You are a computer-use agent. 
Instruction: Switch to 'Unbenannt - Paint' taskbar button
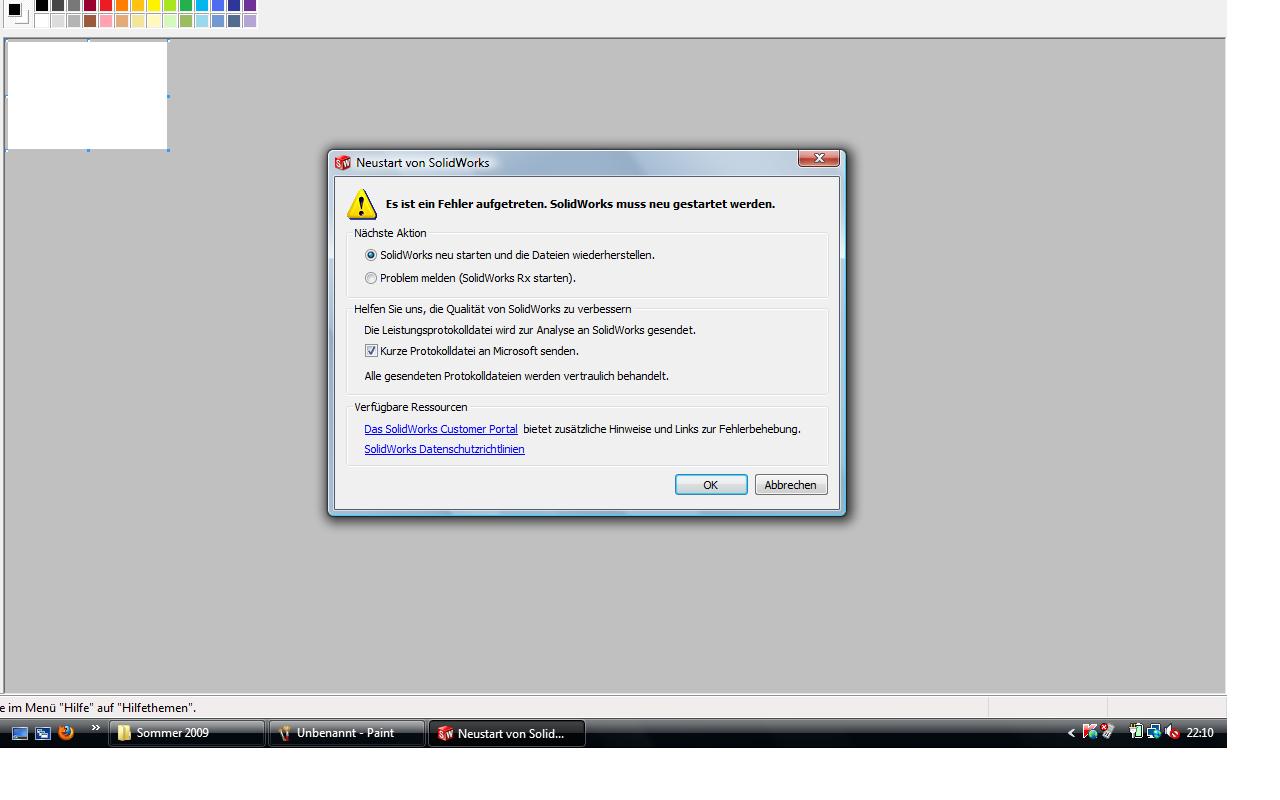(x=347, y=733)
